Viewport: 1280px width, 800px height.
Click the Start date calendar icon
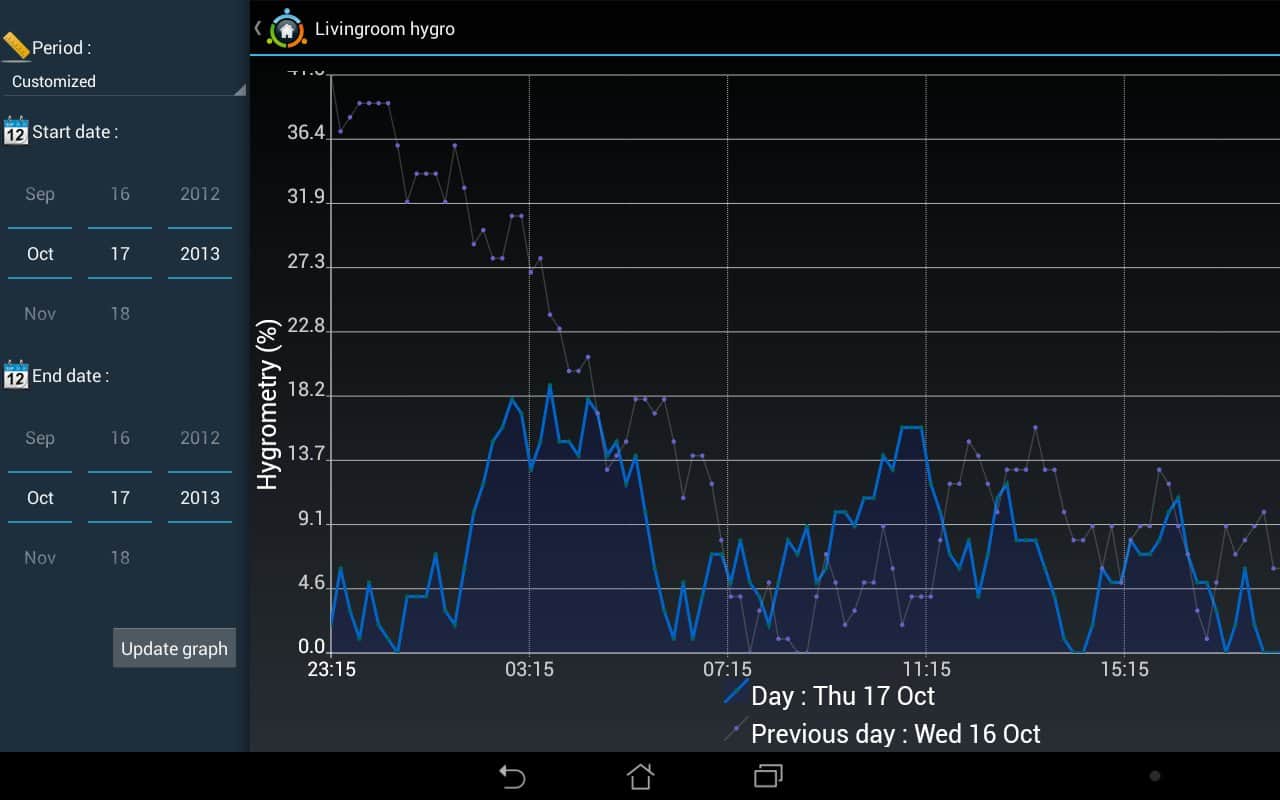click(x=16, y=131)
